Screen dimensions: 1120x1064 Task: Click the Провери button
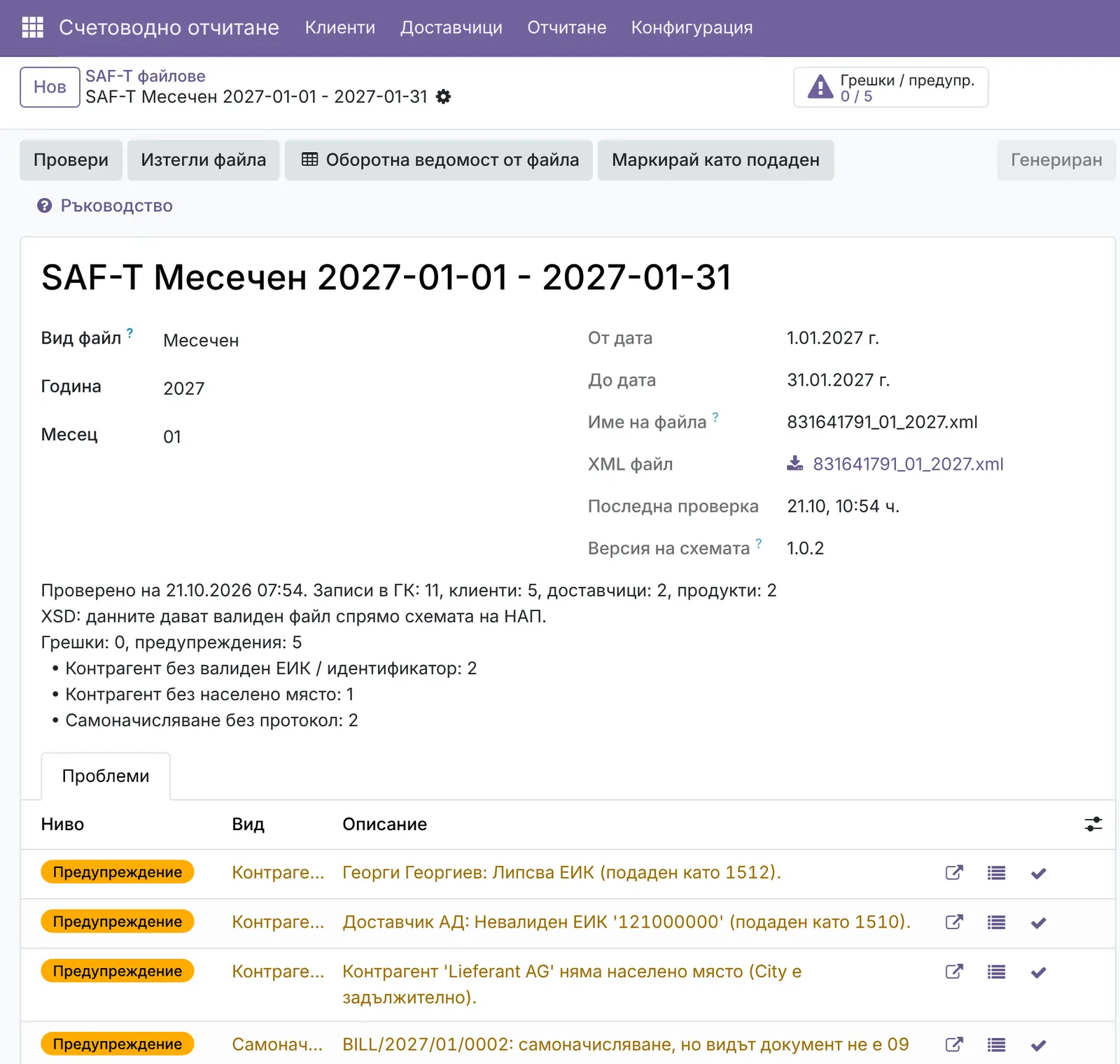point(71,160)
